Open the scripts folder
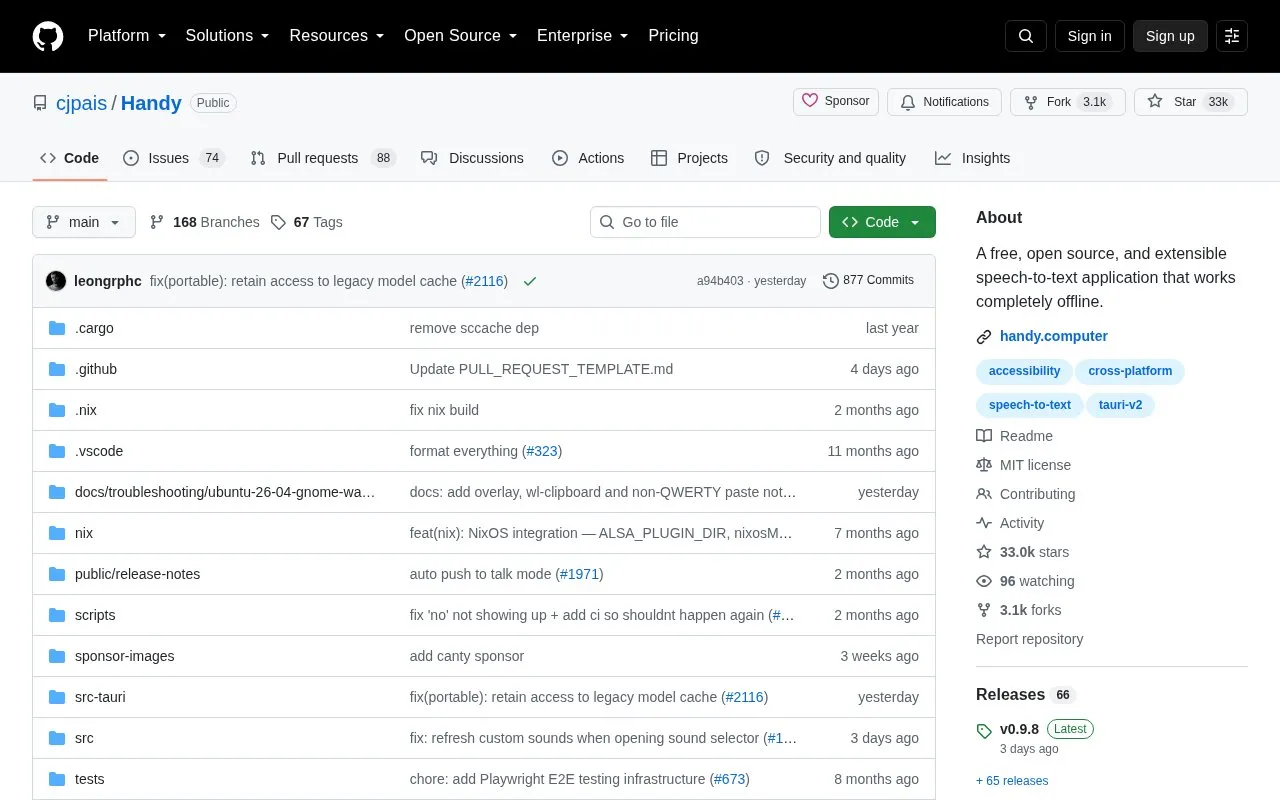This screenshot has width=1280, height=800. point(95,615)
